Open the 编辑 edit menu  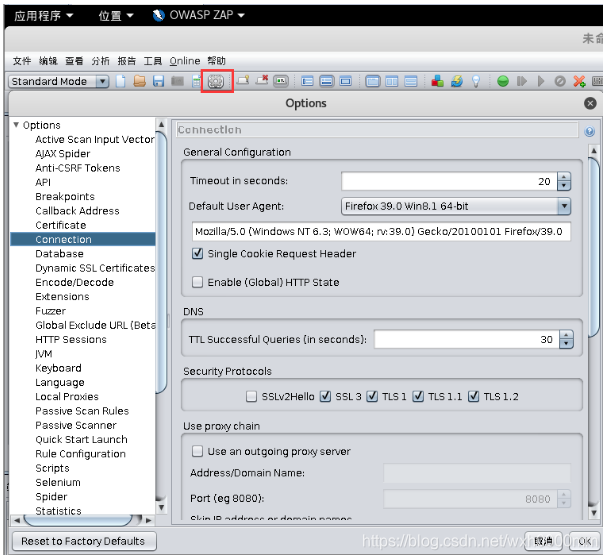click(48, 61)
